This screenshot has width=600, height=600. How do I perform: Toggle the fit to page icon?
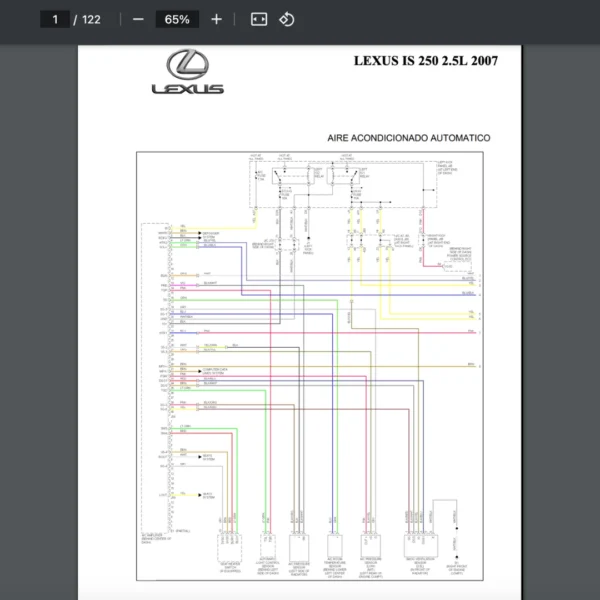click(x=259, y=19)
